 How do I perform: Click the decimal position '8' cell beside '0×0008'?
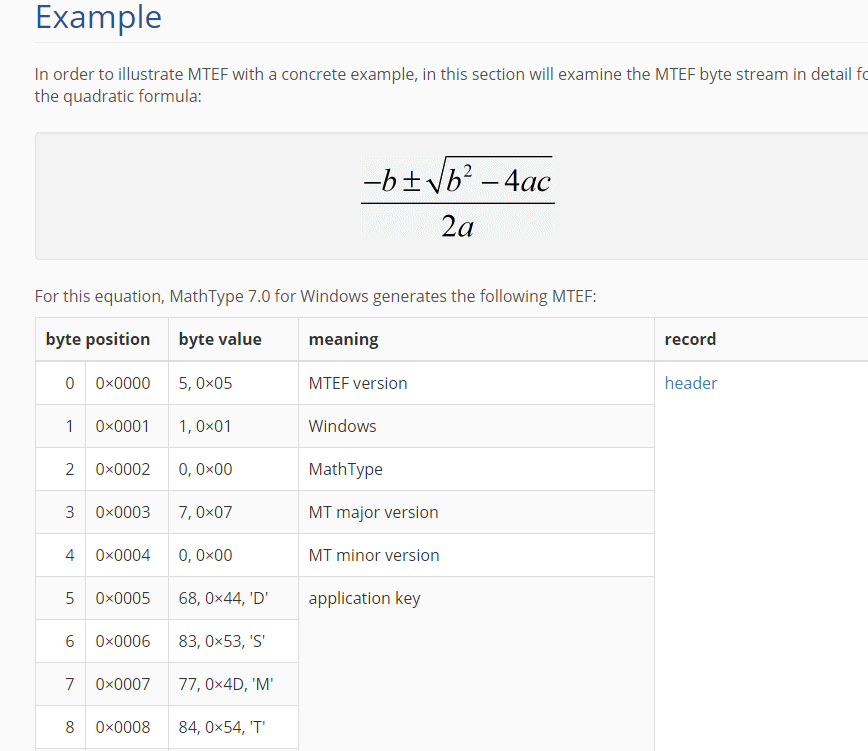pyautogui.click(x=60, y=727)
